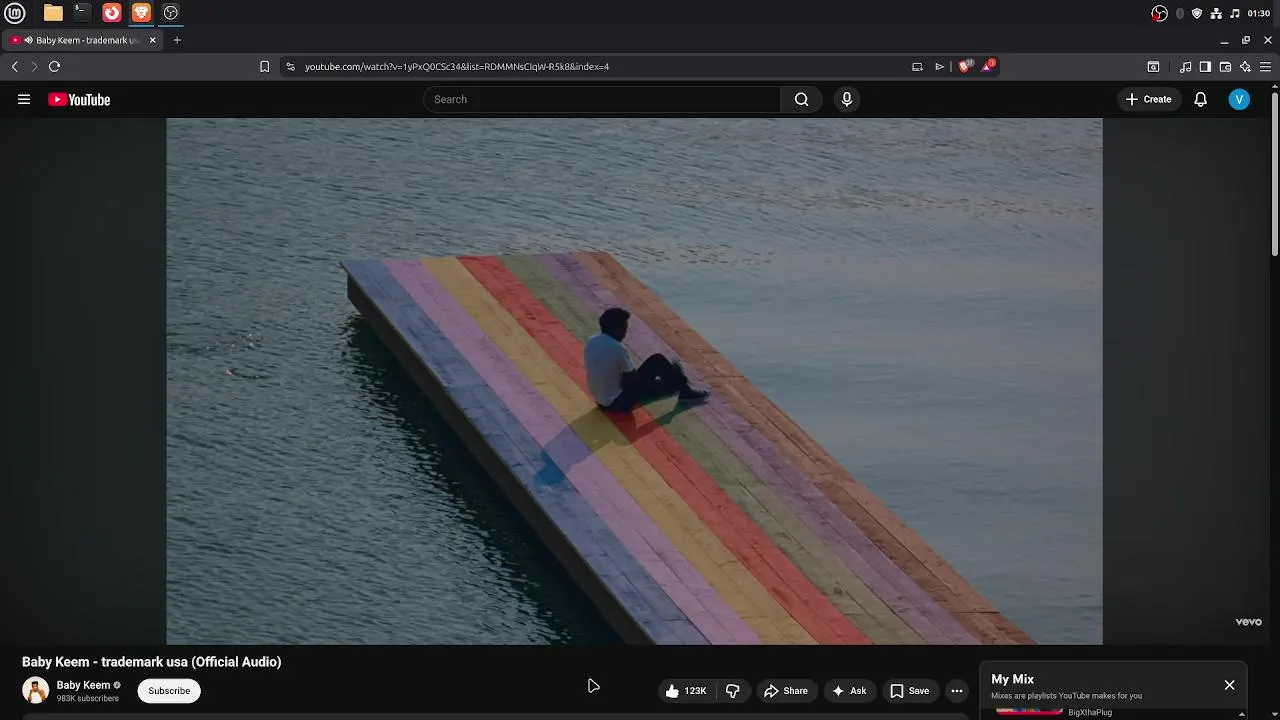Open YouTube notifications bell
The height and width of the screenshot is (720, 1280).
[1200, 99]
